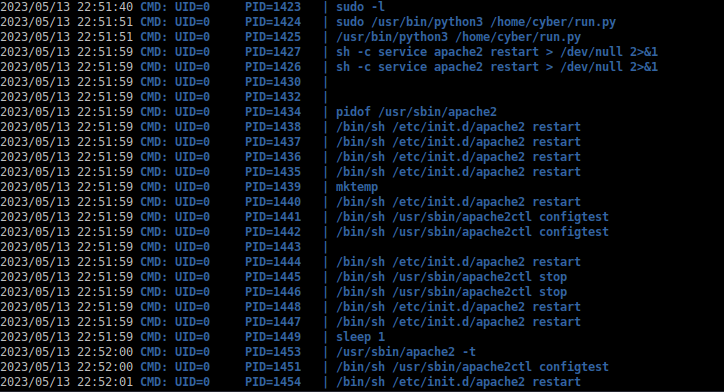Click the 'sudo -l' command text
Viewport: 724px width, 392px height.
coord(360,7)
